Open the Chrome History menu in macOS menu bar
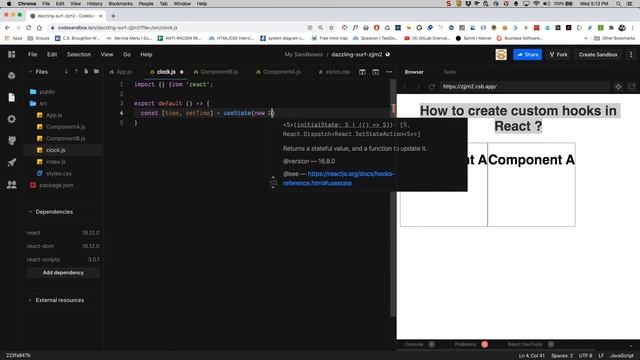The width and height of the screenshot is (640, 360). tap(94, 4)
